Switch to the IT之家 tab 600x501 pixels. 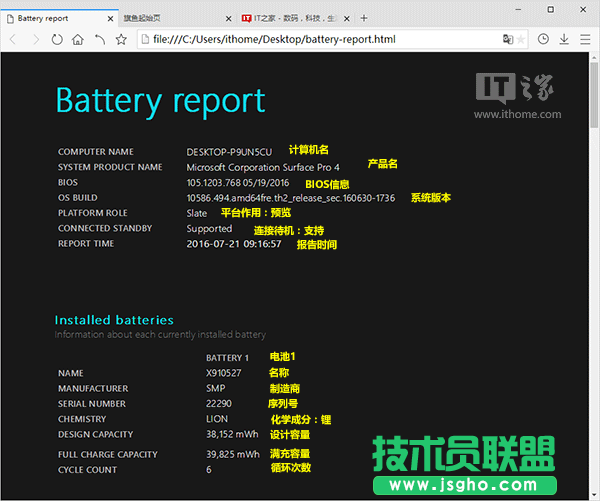click(x=295, y=18)
